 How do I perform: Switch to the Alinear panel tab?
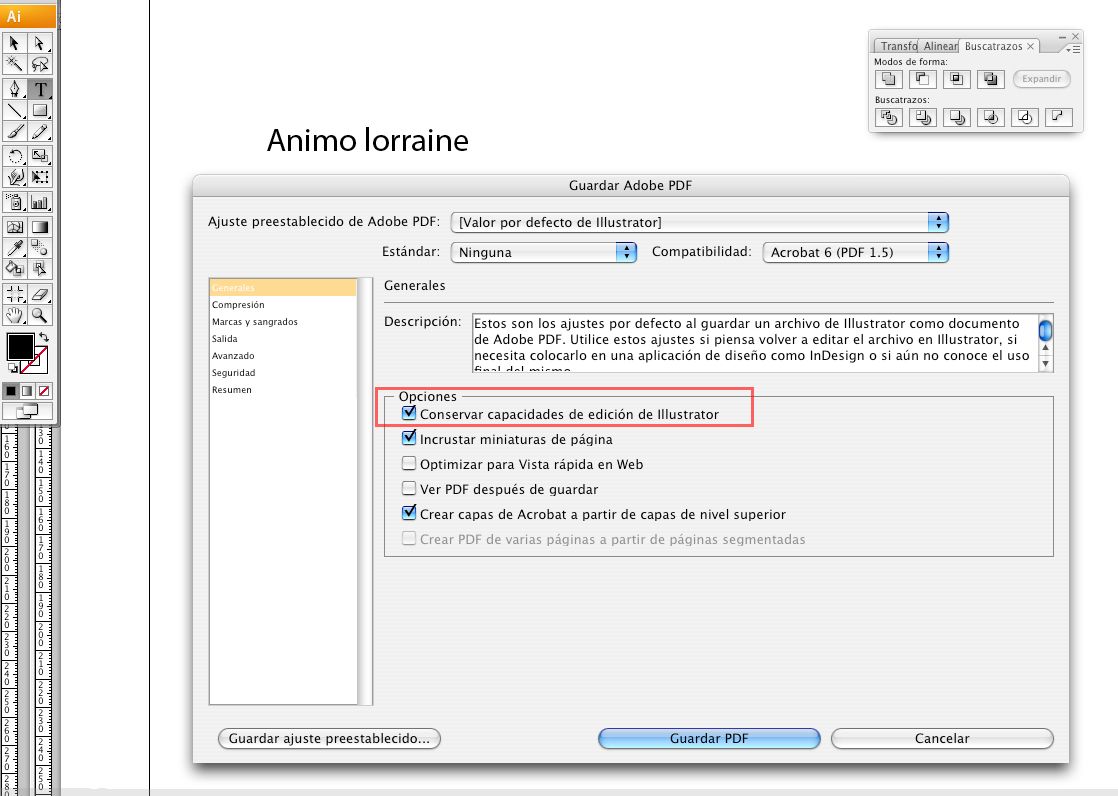click(939, 46)
